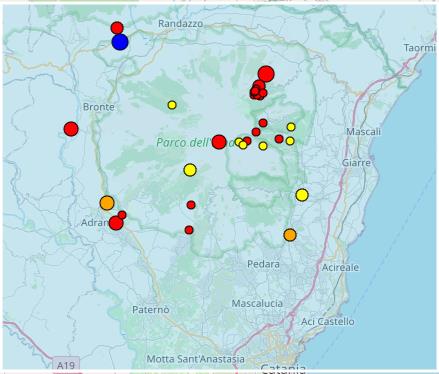Click the blue earthquake marker near Randazzo
439x374 pixels.
pyautogui.click(x=120, y=42)
